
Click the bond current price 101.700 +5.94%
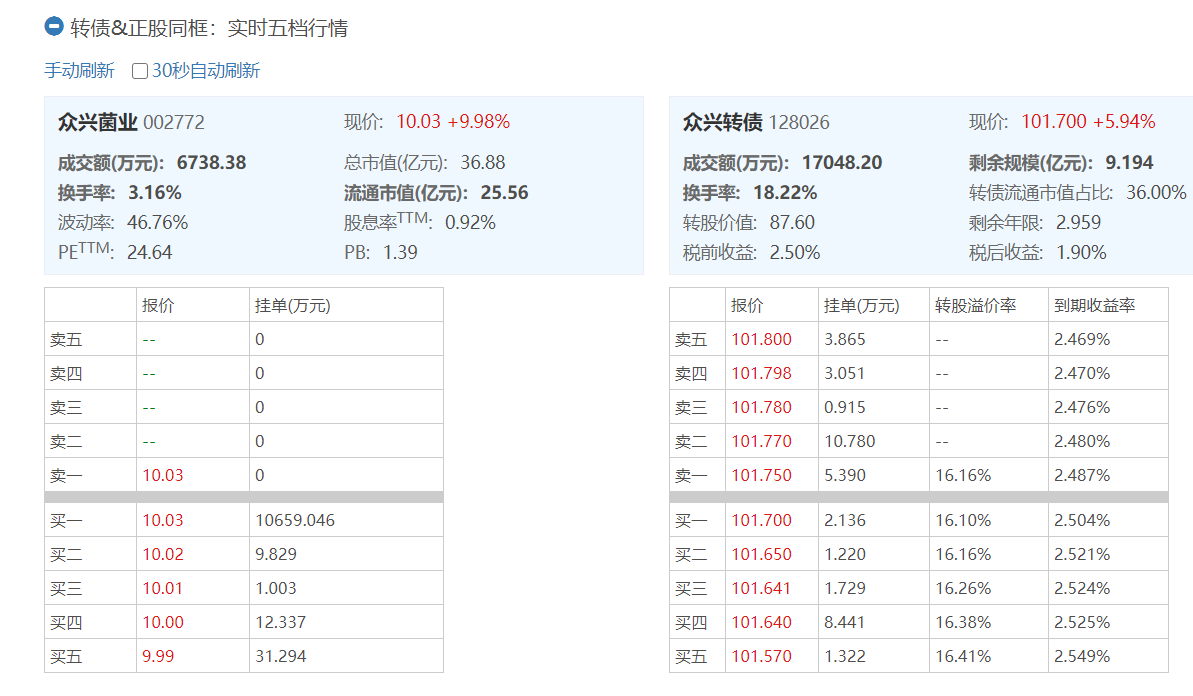click(1088, 122)
